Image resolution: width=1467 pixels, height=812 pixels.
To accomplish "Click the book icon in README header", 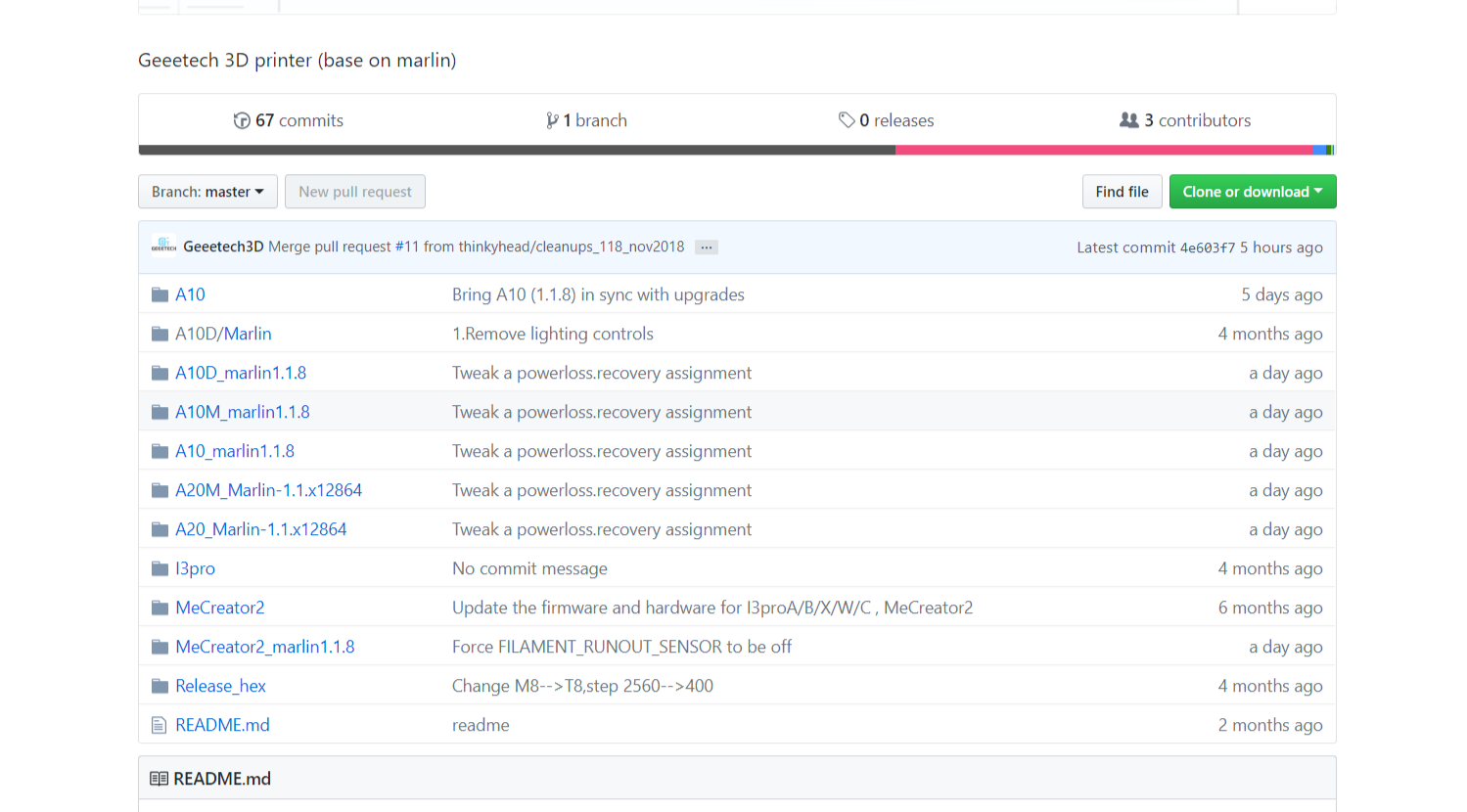I will (159, 779).
